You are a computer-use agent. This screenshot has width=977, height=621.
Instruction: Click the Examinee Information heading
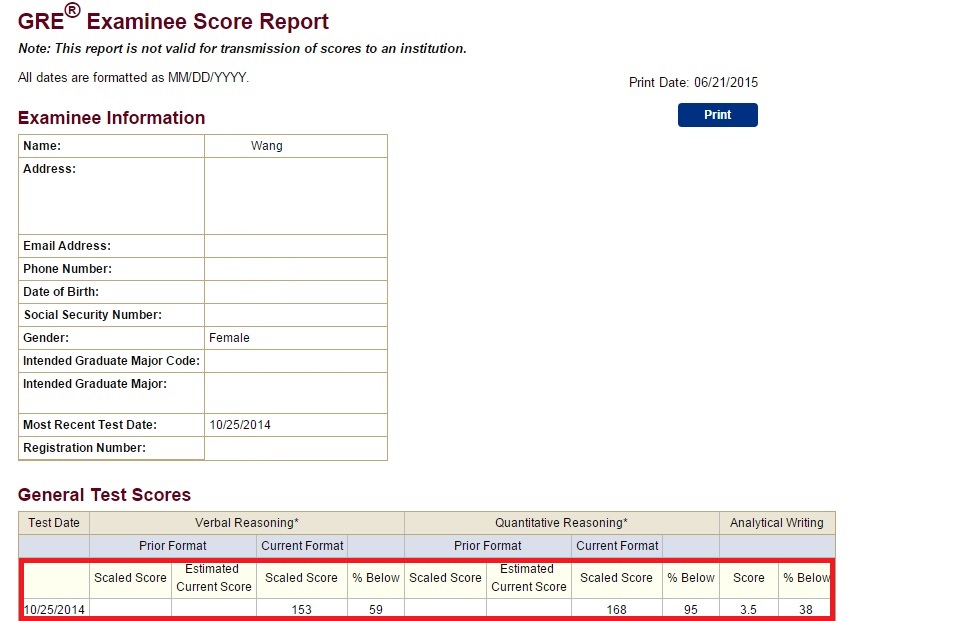click(x=112, y=118)
